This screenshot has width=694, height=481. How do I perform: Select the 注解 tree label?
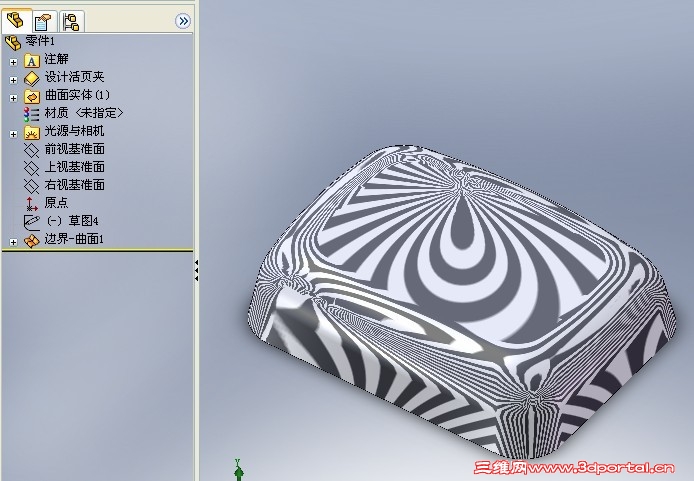tap(56, 59)
